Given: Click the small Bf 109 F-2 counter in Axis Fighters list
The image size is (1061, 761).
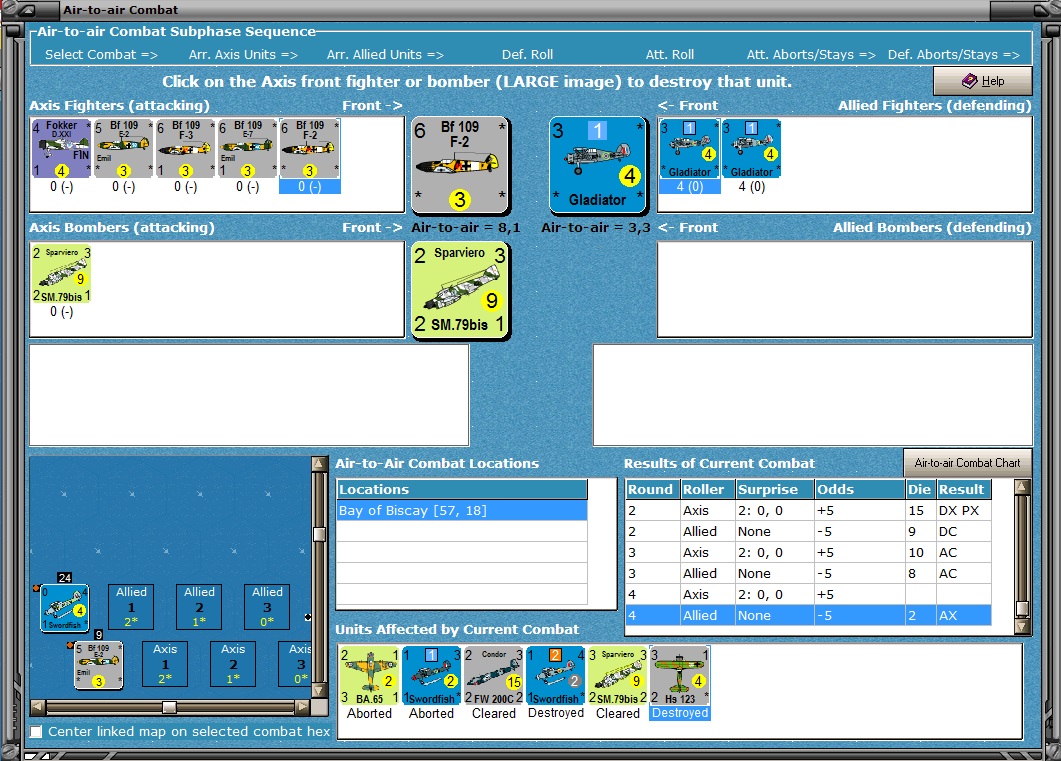Looking at the screenshot, I should click(309, 149).
